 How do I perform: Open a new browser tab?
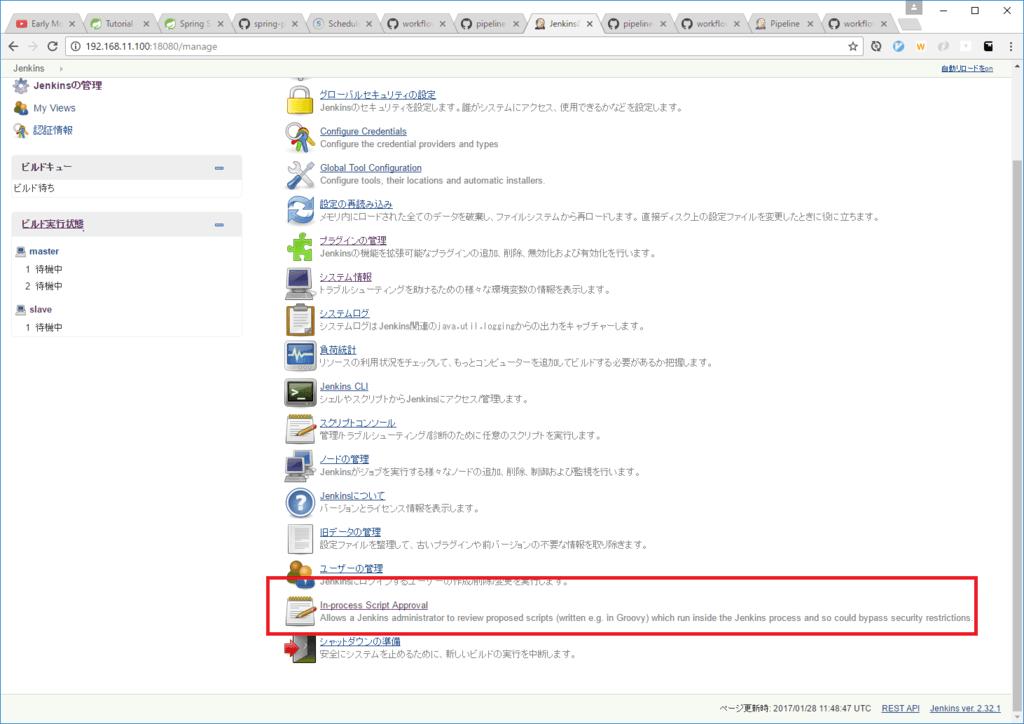(910, 25)
